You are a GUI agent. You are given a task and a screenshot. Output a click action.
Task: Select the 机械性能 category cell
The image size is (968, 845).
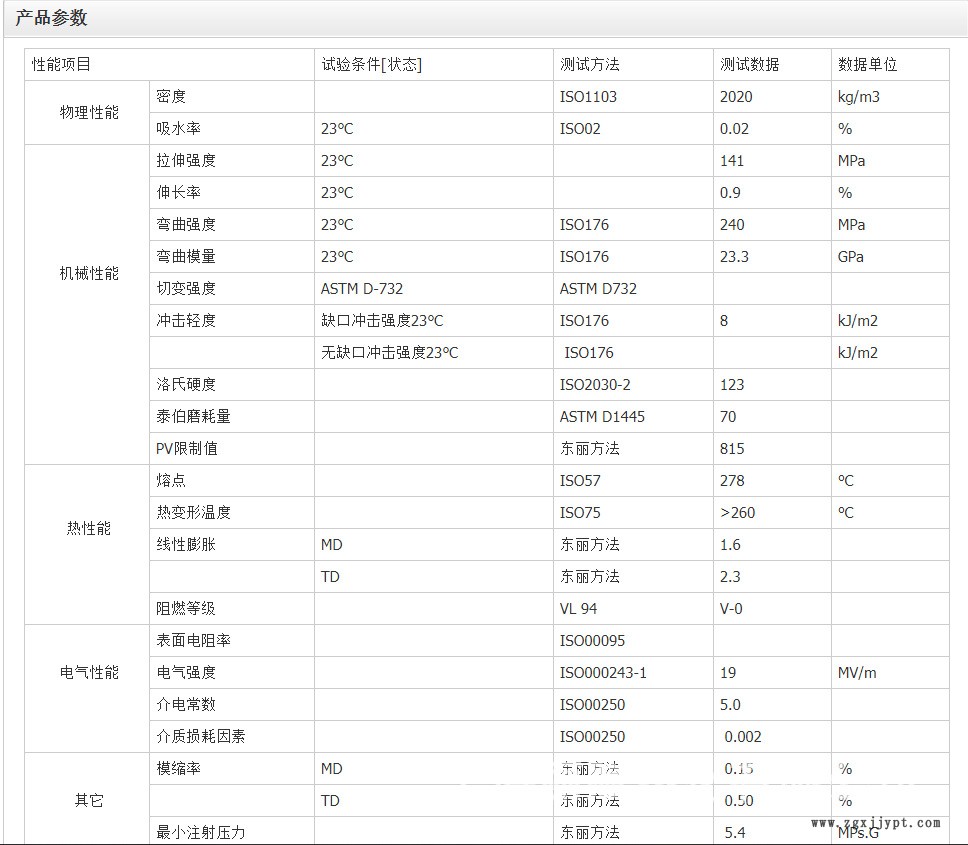(x=88, y=273)
